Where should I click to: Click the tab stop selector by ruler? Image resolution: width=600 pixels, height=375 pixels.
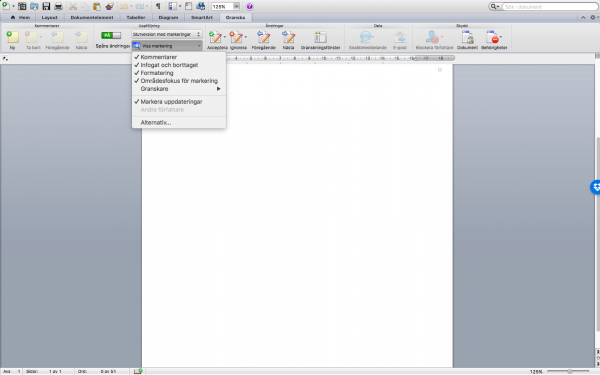point(5,59)
